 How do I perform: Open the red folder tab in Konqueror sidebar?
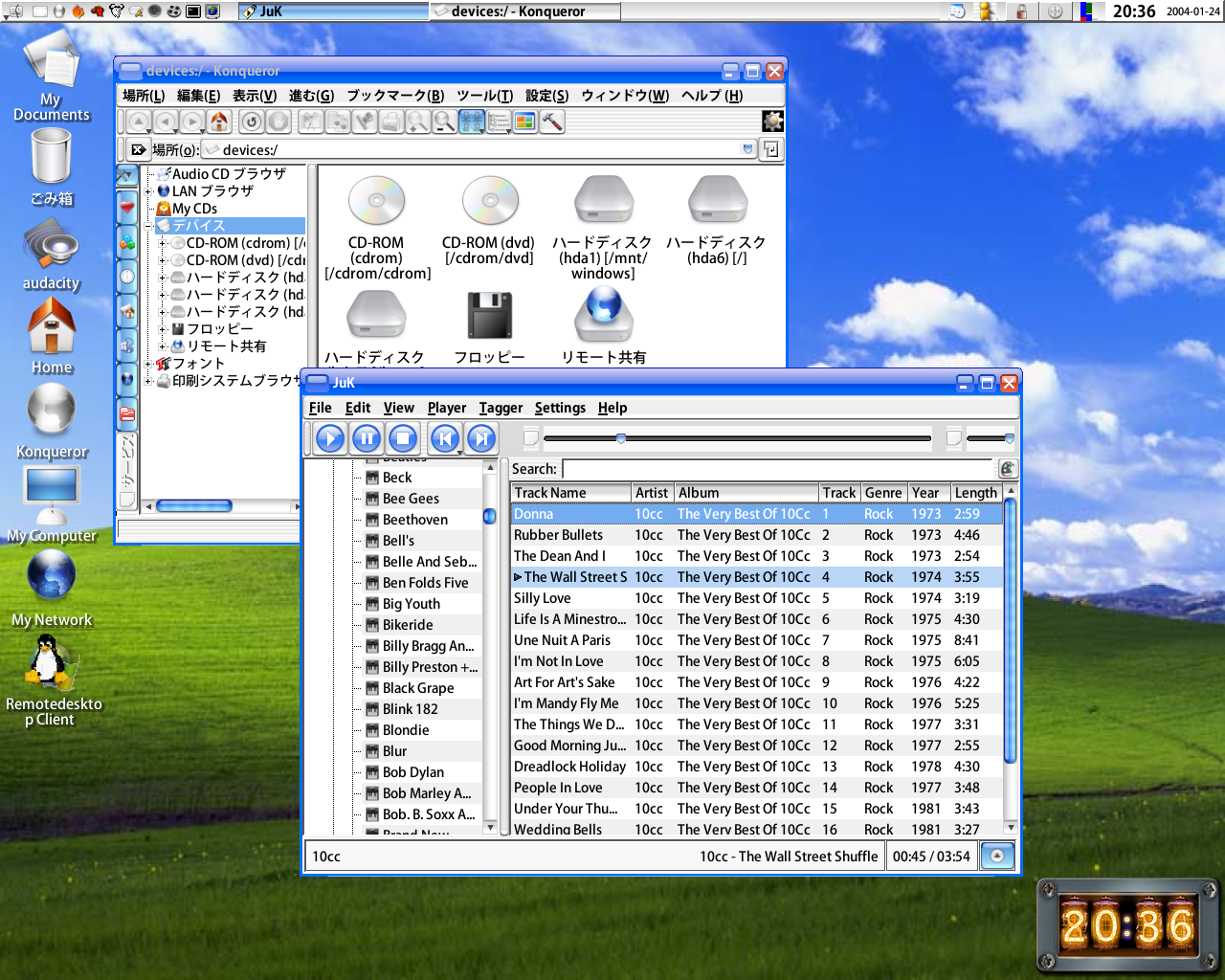point(127,414)
